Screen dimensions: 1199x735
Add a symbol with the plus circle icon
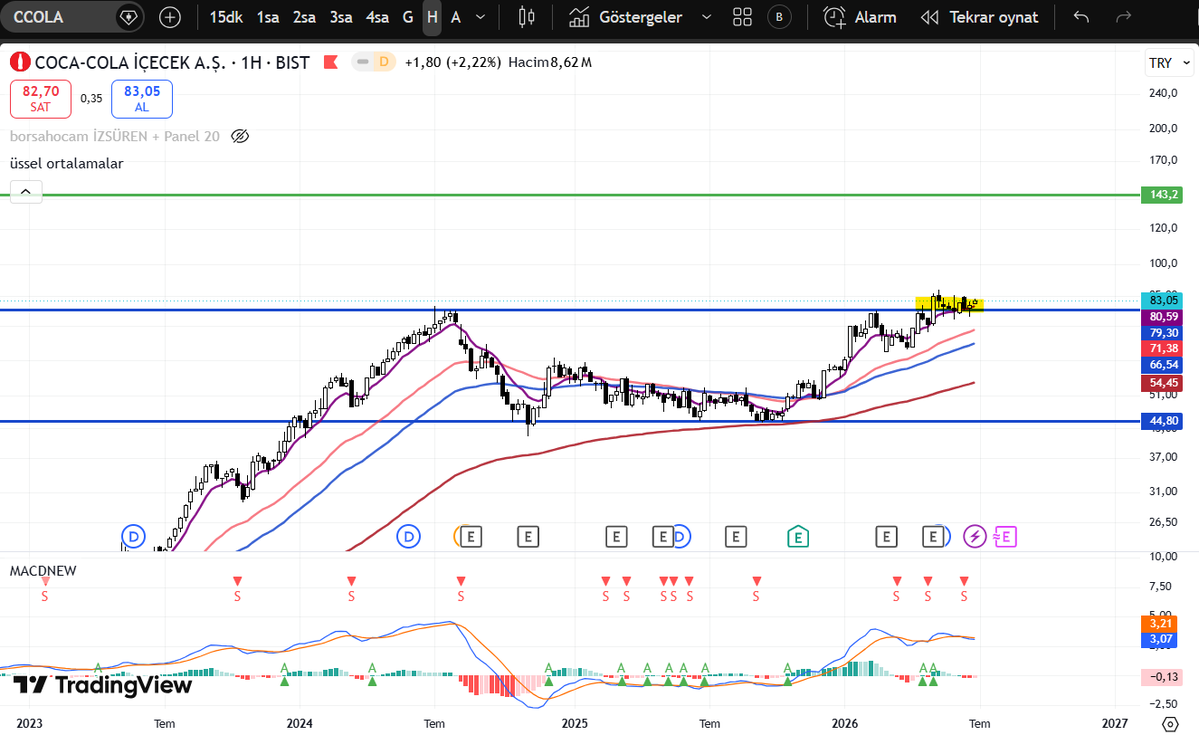pyautogui.click(x=170, y=17)
